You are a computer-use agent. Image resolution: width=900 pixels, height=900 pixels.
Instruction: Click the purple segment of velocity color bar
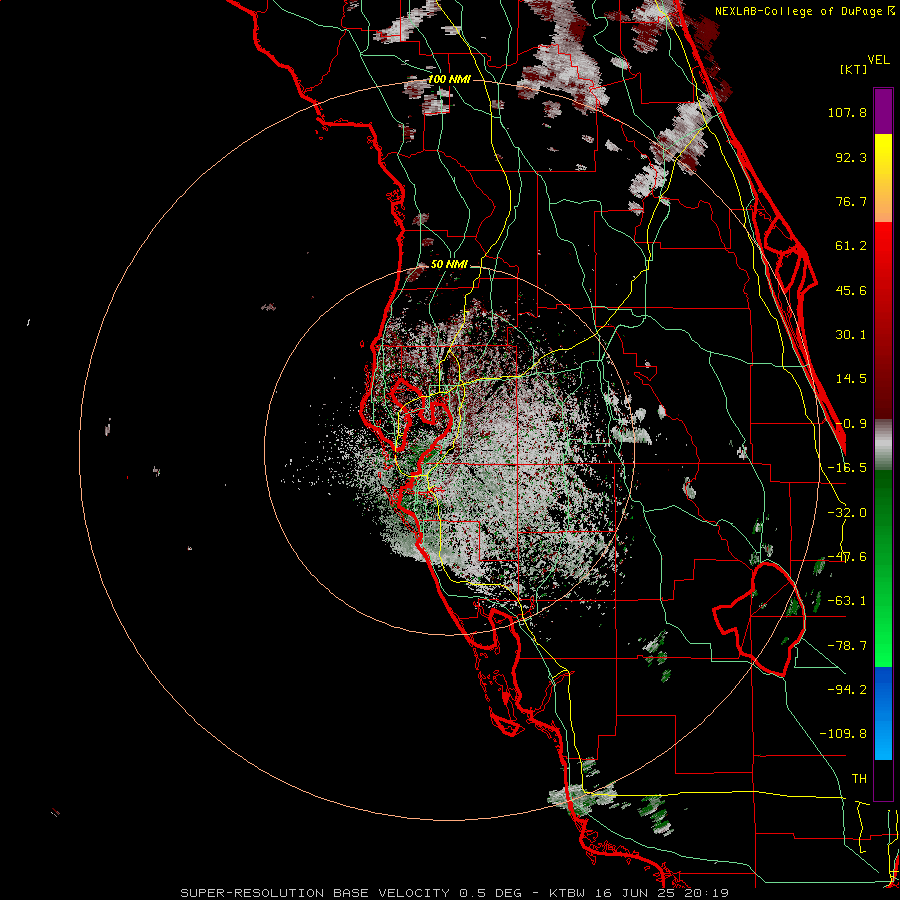(883, 111)
